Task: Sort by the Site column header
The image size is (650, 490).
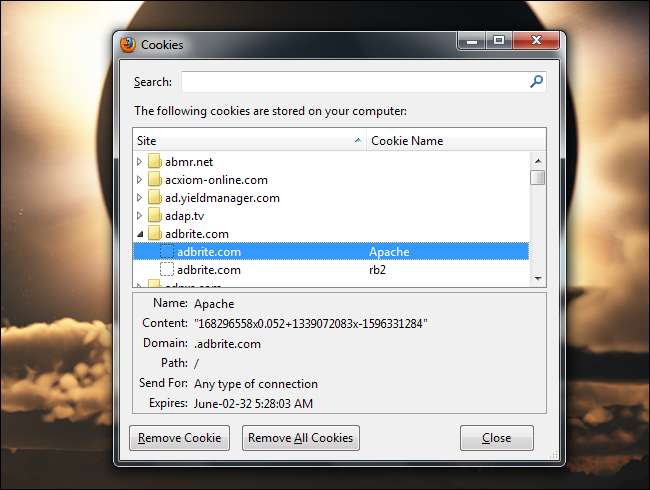Action: 250,141
